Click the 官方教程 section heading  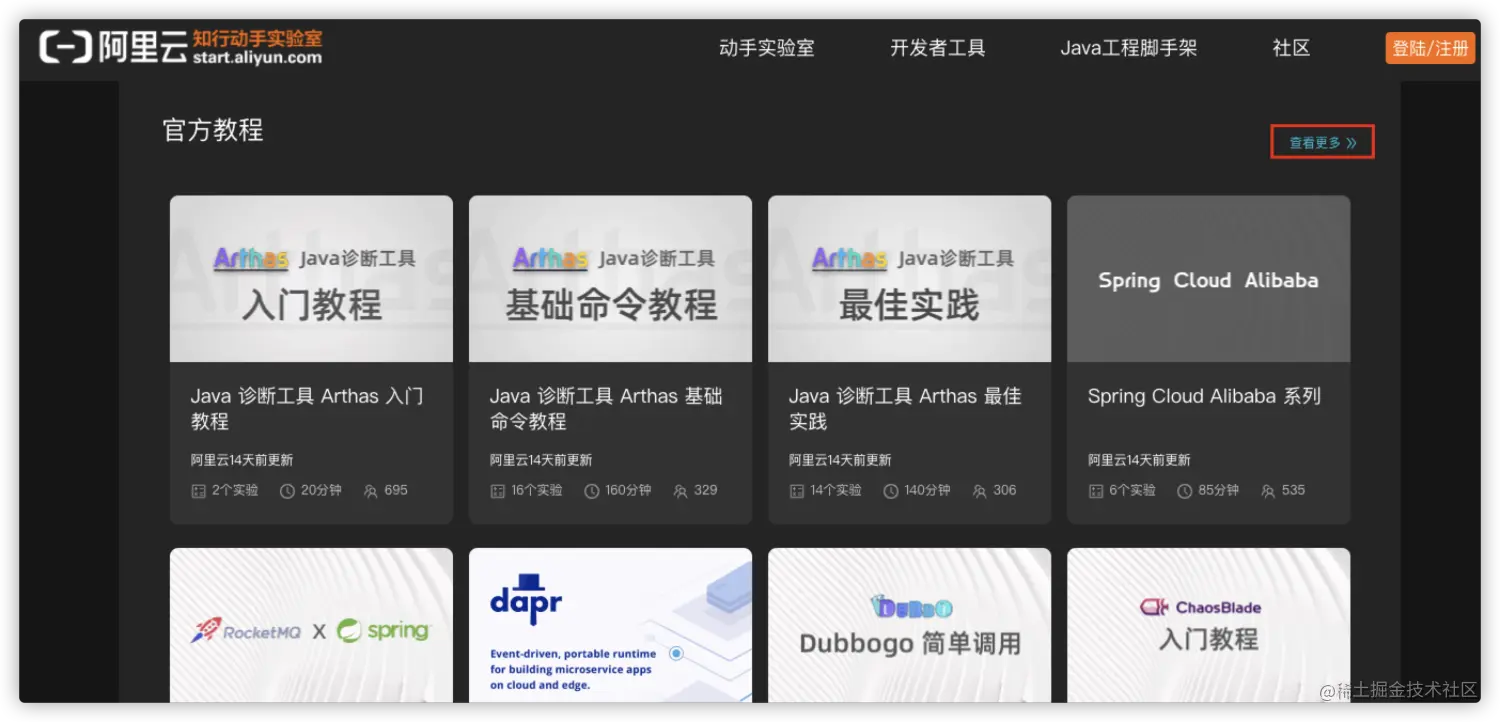213,130
